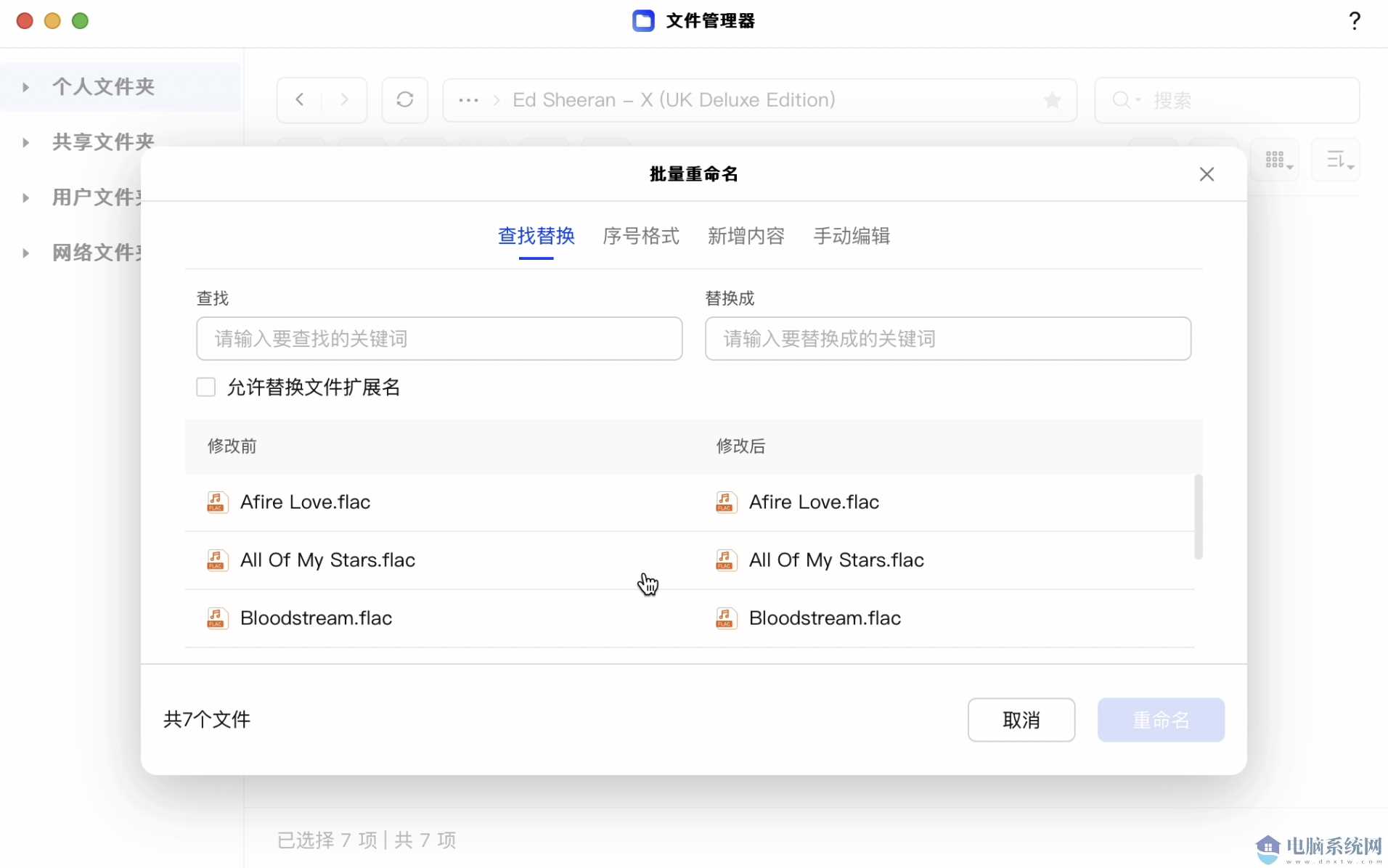Focus the 替换成 keyword input field

(948, 338)
